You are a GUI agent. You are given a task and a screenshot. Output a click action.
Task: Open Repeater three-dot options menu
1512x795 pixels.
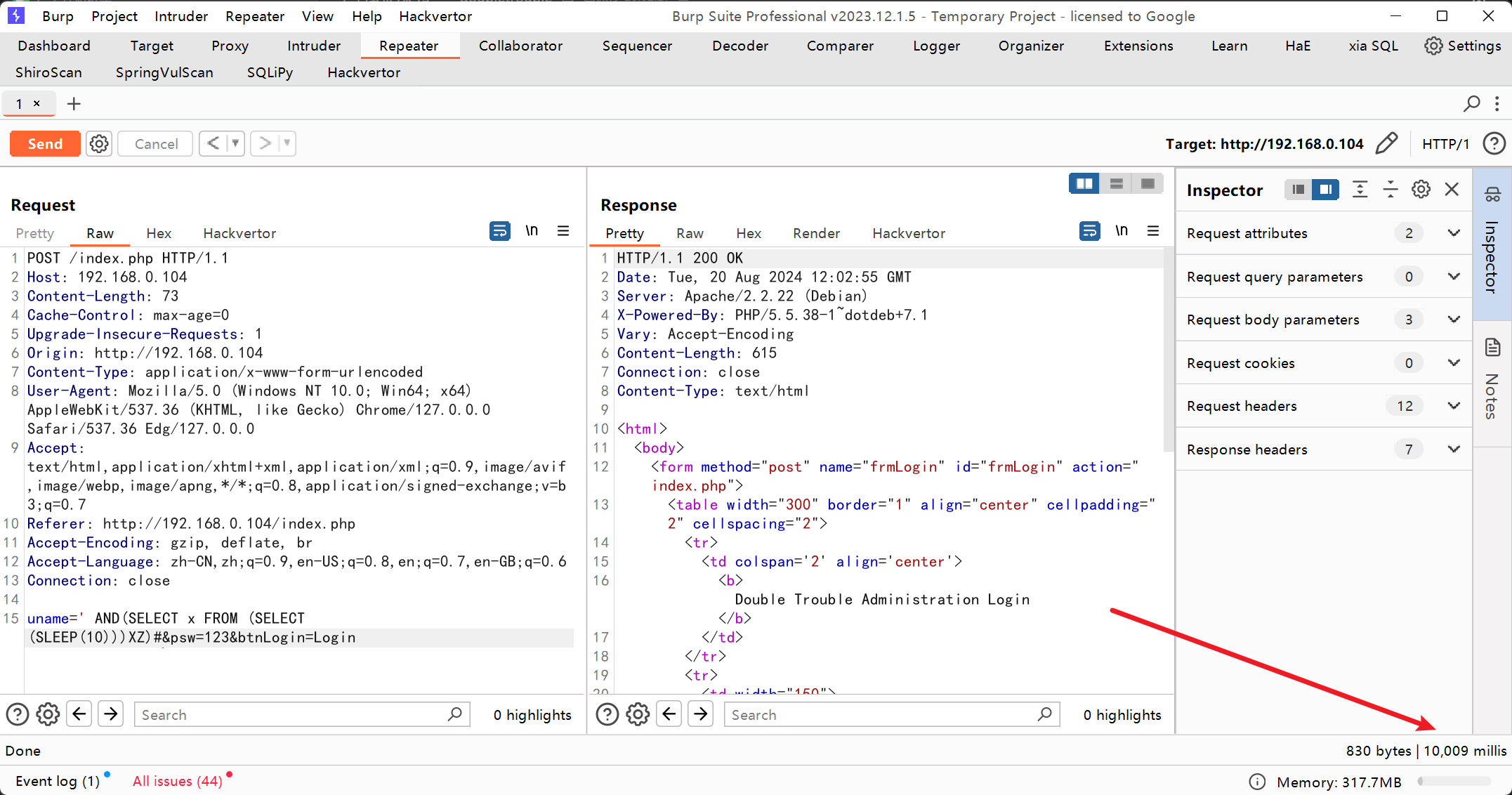click(1497, 104)
